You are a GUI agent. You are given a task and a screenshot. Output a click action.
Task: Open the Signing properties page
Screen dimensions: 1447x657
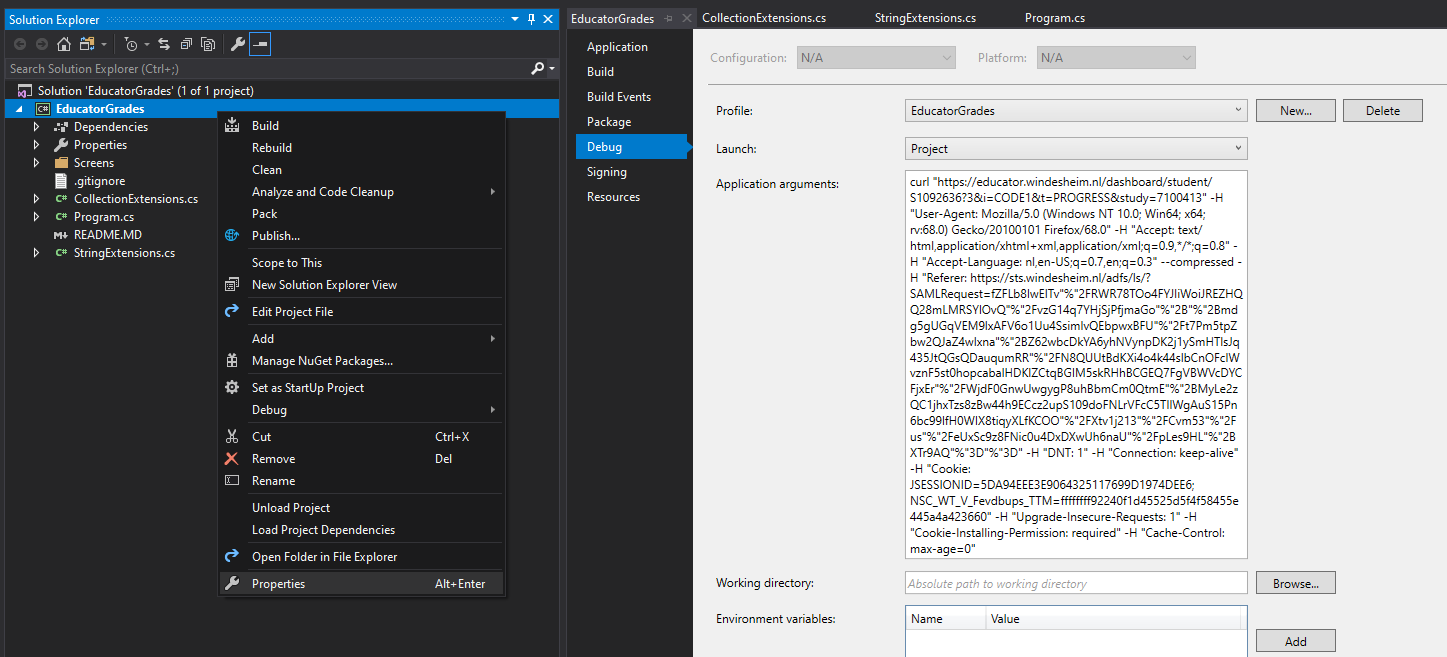coord(607,172)
